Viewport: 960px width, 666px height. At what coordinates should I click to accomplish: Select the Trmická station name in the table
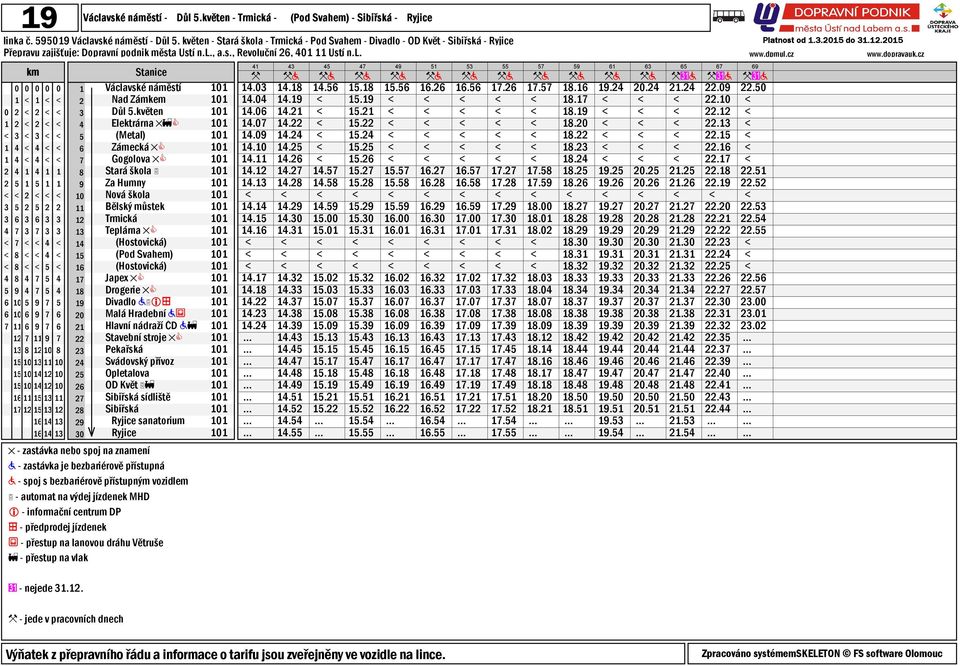point(121,219)
